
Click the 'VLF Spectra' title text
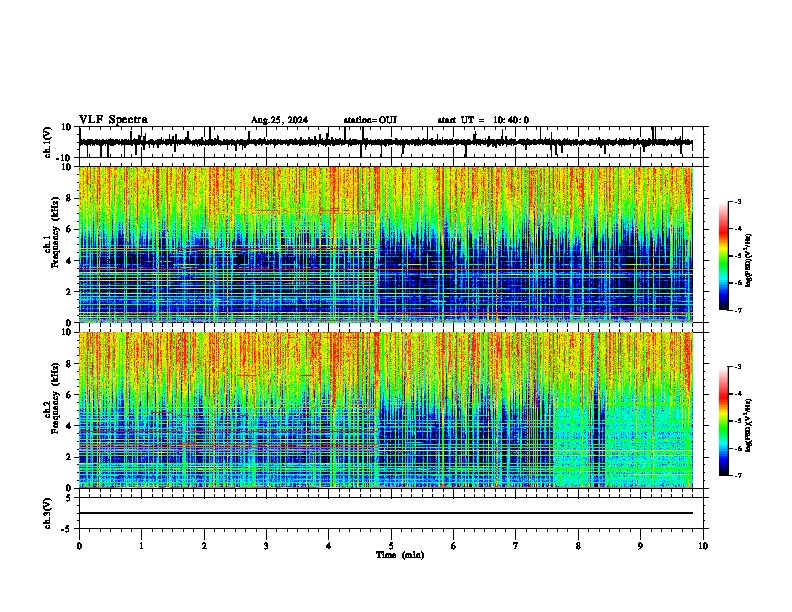pos(113,120)
